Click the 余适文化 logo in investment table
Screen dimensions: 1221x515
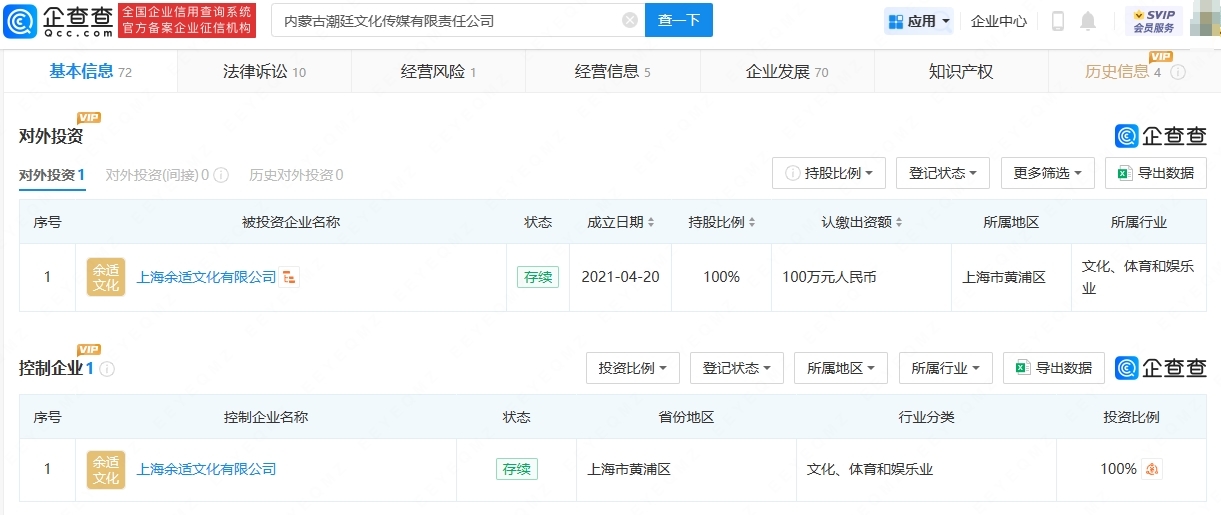(x=106, y=277)
